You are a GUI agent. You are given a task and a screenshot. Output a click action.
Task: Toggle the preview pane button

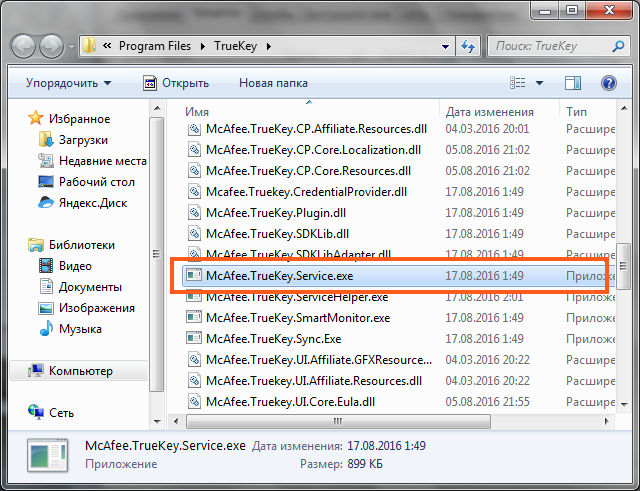573,83
